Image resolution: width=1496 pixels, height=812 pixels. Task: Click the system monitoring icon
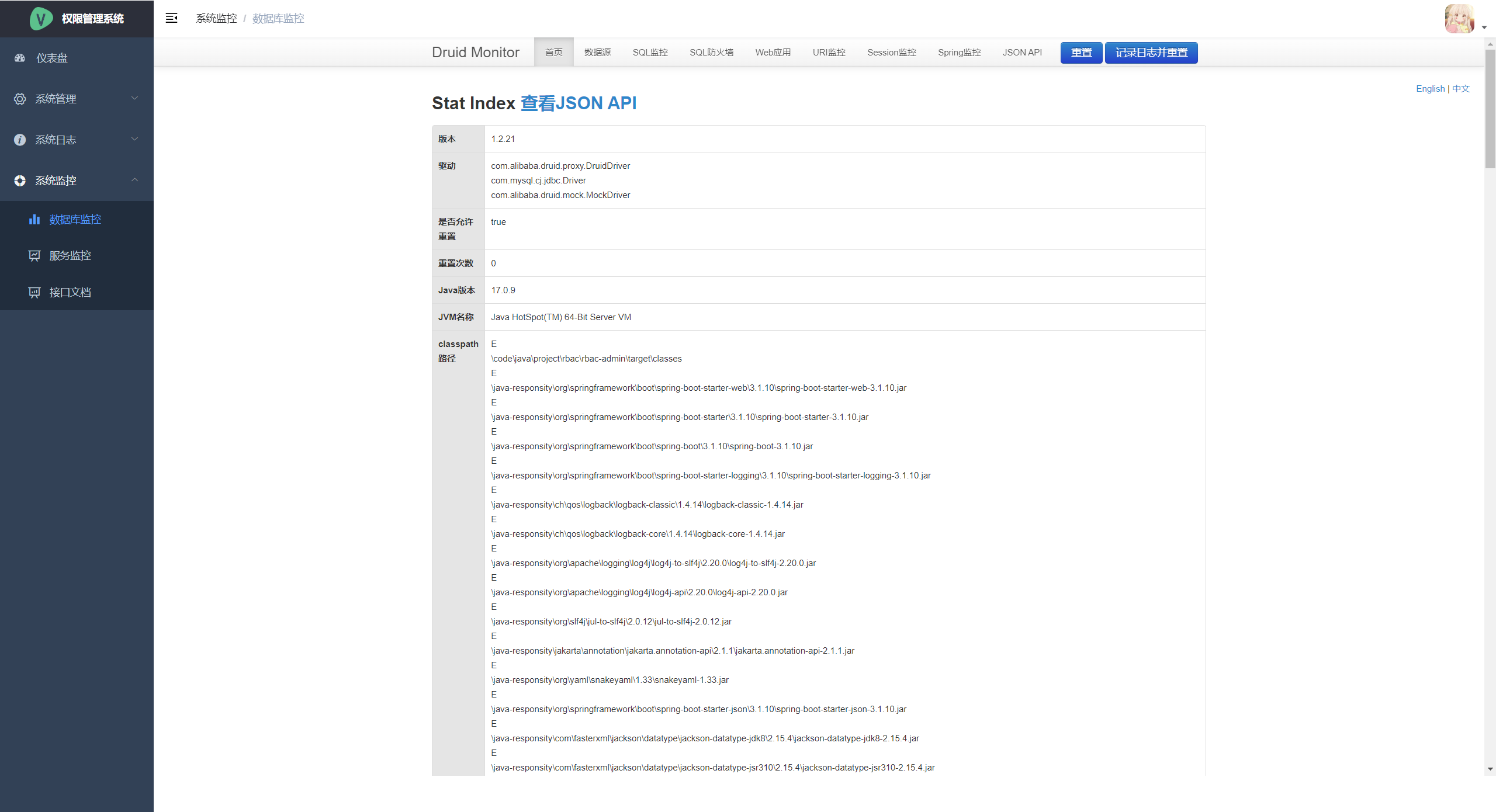[x=20, y=181]
